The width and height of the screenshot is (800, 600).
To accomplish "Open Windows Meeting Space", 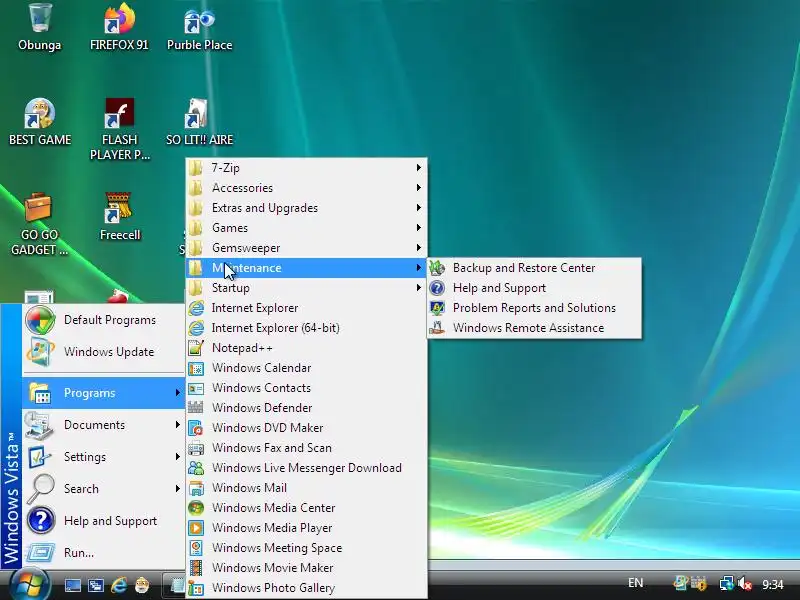I will 306,547.
